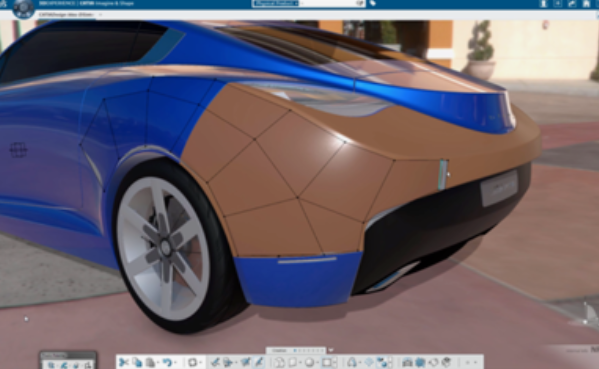Open the home icon in the top bar
Image resolution: width=599 pixels, height=369 pixels.
586,4
